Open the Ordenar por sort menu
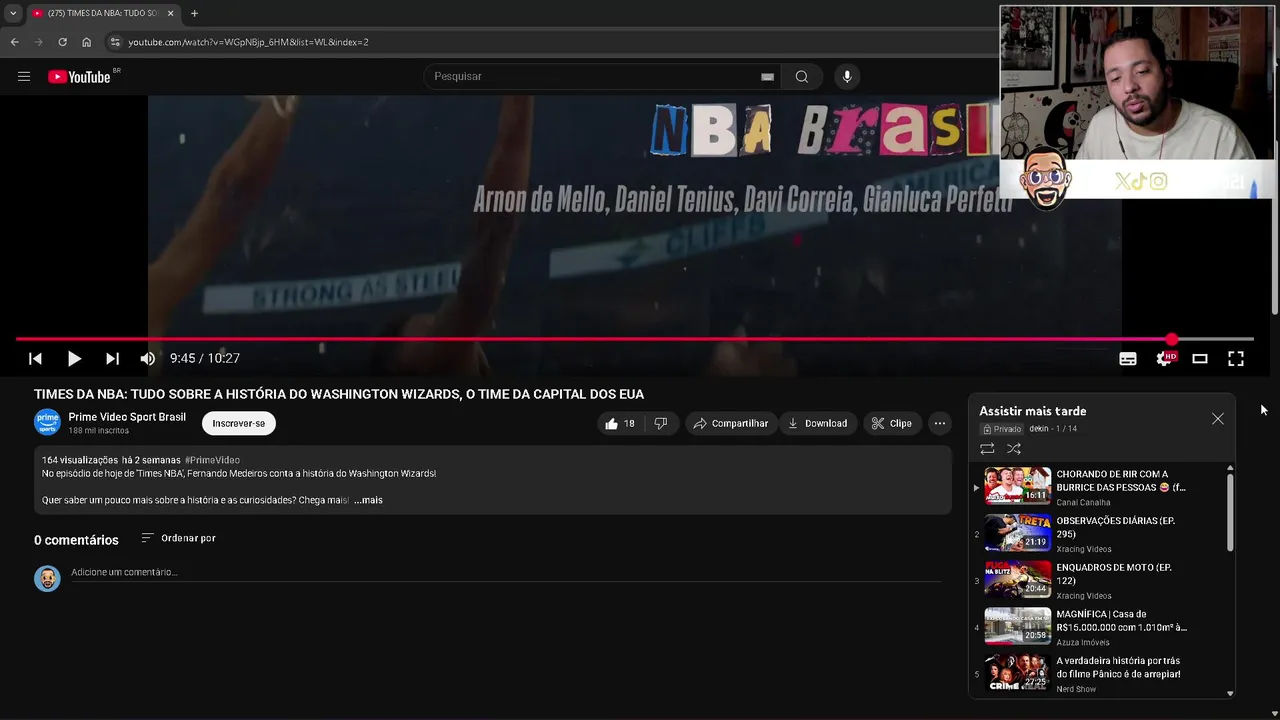 178,538
